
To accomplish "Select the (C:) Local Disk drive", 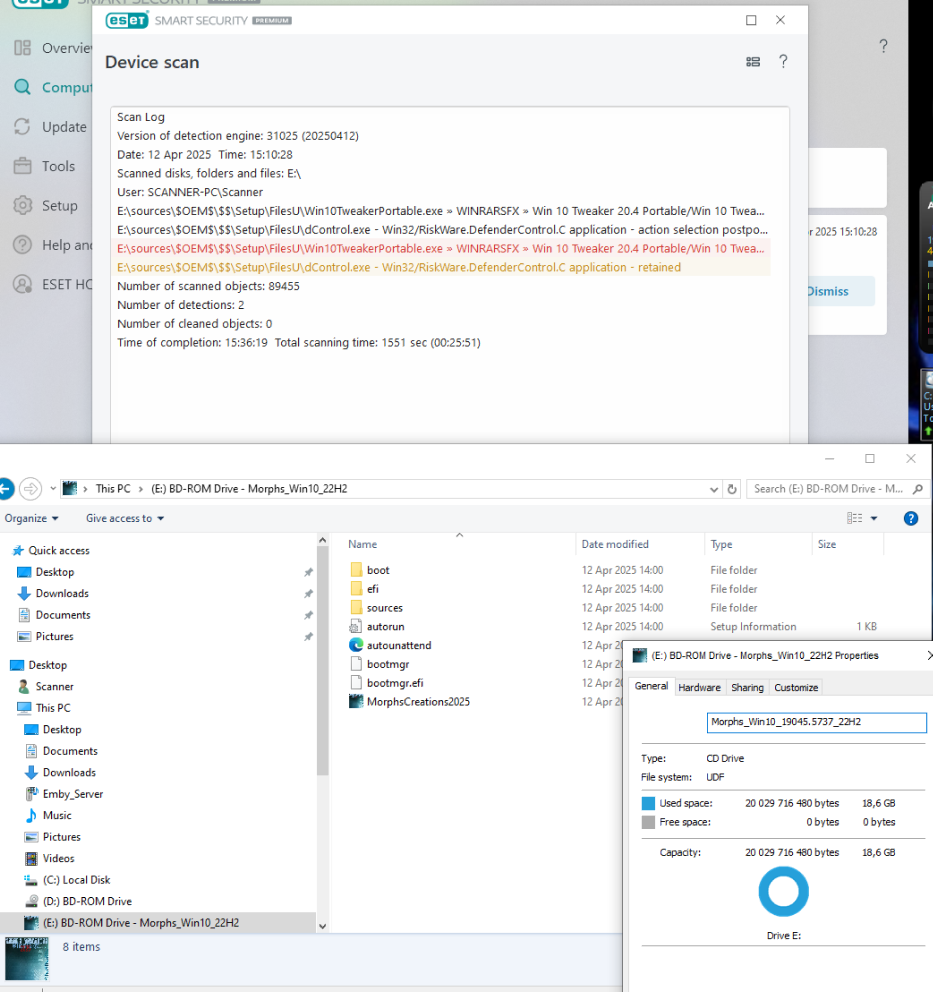I will [76, 879].
